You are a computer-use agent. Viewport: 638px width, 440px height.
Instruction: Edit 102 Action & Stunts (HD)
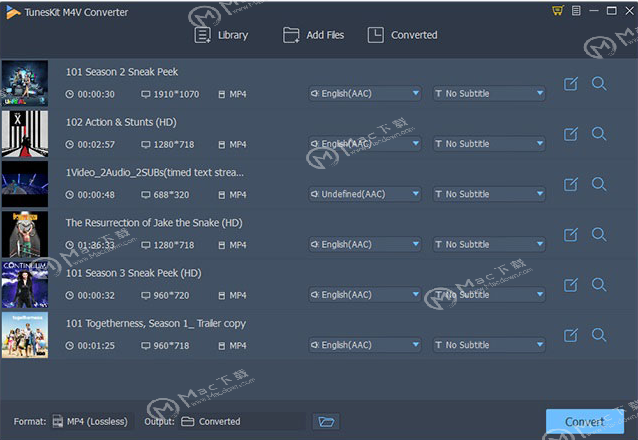[x=570, y=134]
